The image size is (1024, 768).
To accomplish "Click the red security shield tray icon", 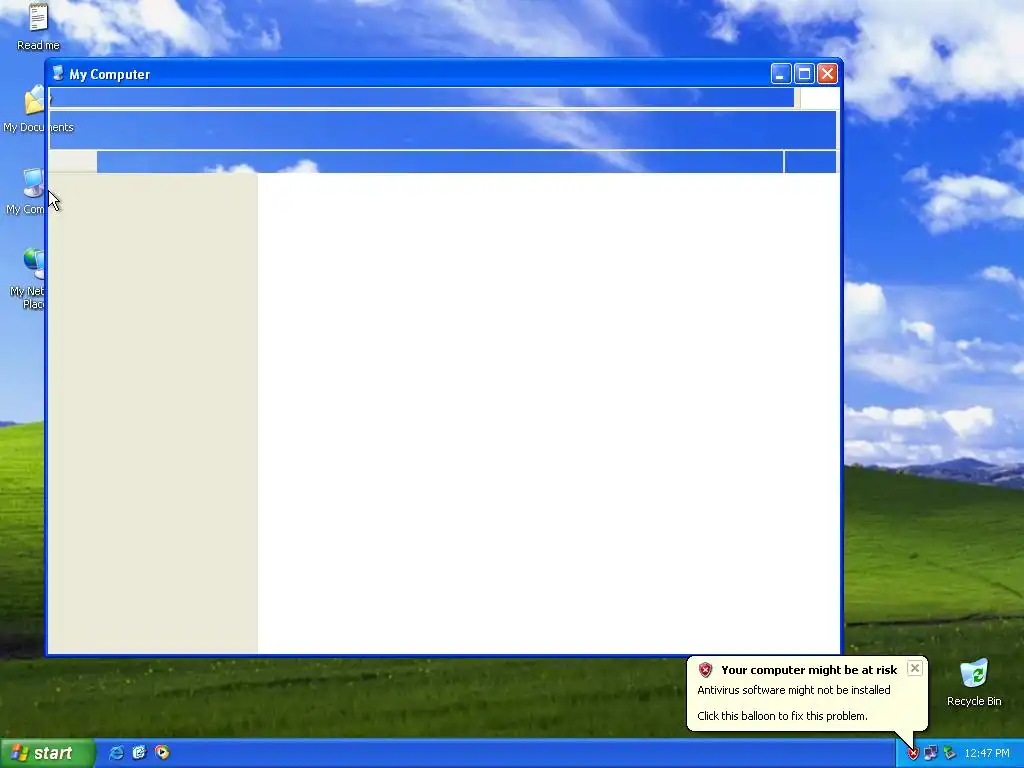I will tap(913, 754).
